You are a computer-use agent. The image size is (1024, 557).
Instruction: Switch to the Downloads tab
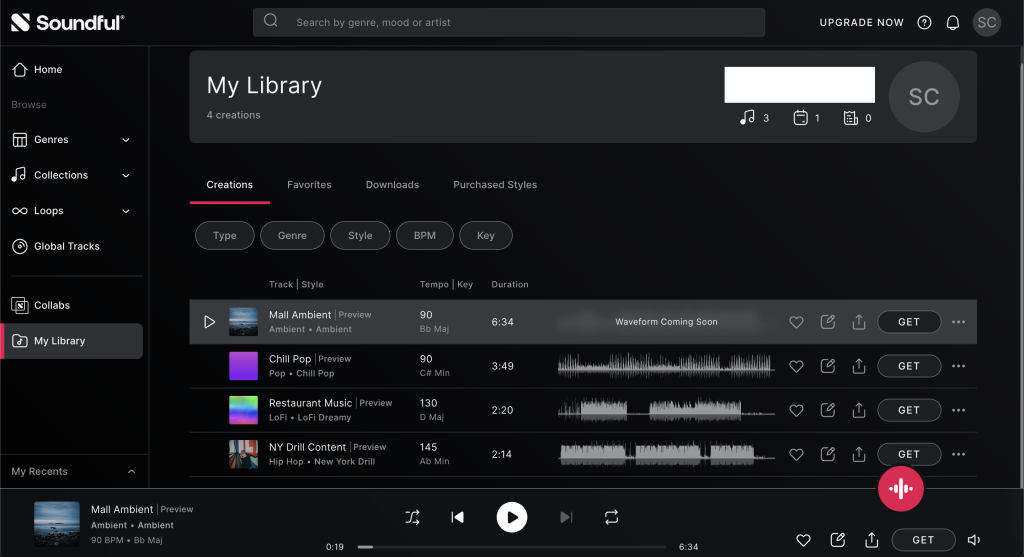tap(392, 185)
